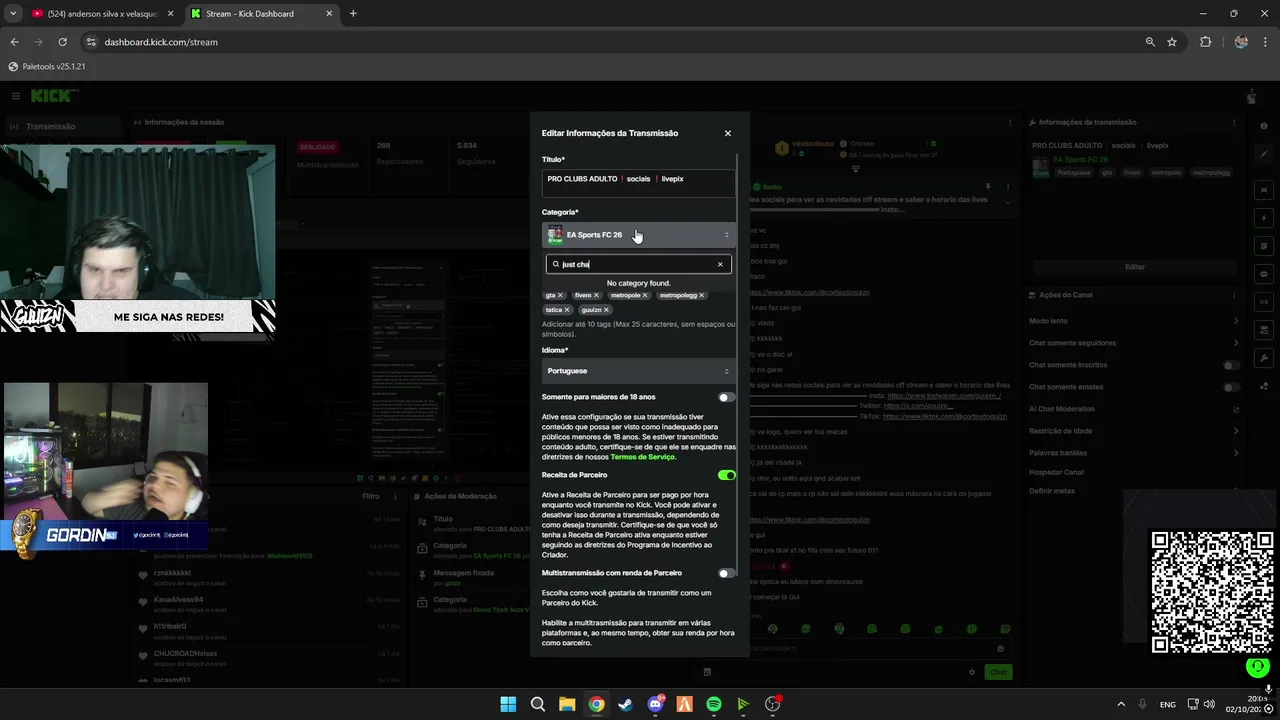Open the Chrome three-dot menu

tap(1267, 42)
